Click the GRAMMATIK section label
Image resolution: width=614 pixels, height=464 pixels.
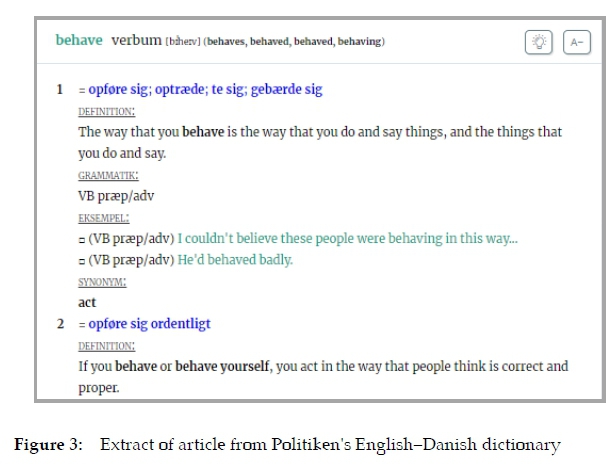[x=108, y=175]
